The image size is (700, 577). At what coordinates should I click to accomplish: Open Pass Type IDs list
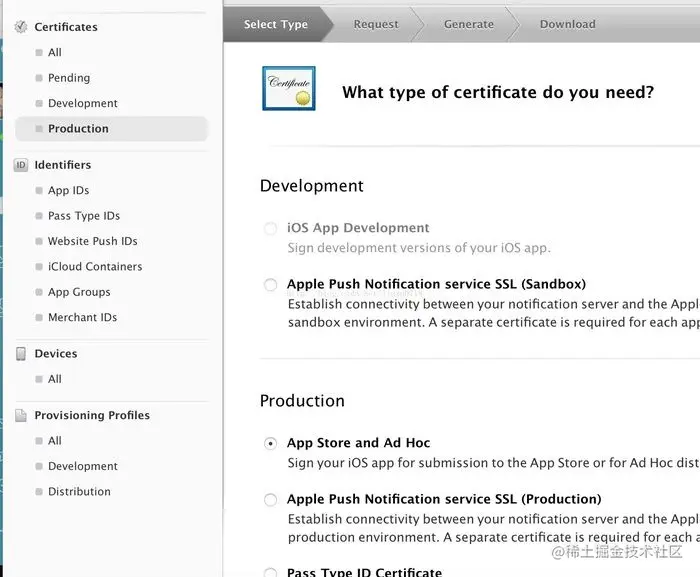tap(84, 216)
